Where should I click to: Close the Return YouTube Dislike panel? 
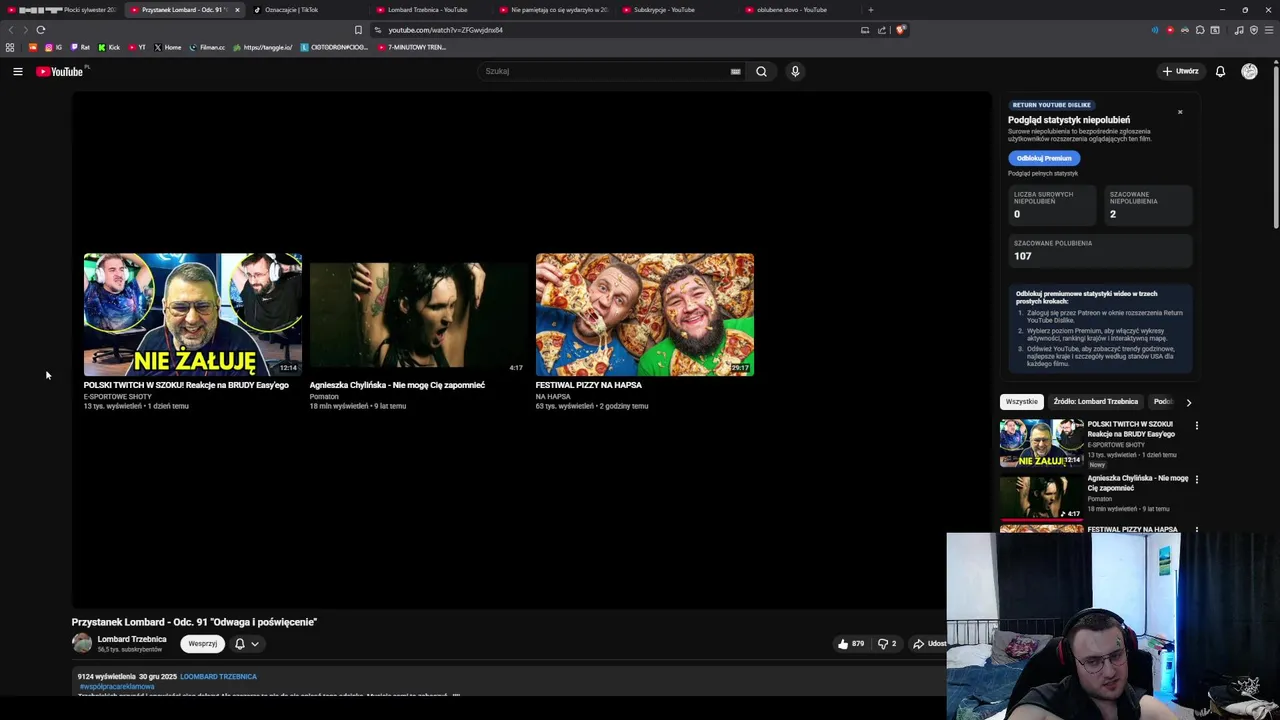[x=1180, y=112]
